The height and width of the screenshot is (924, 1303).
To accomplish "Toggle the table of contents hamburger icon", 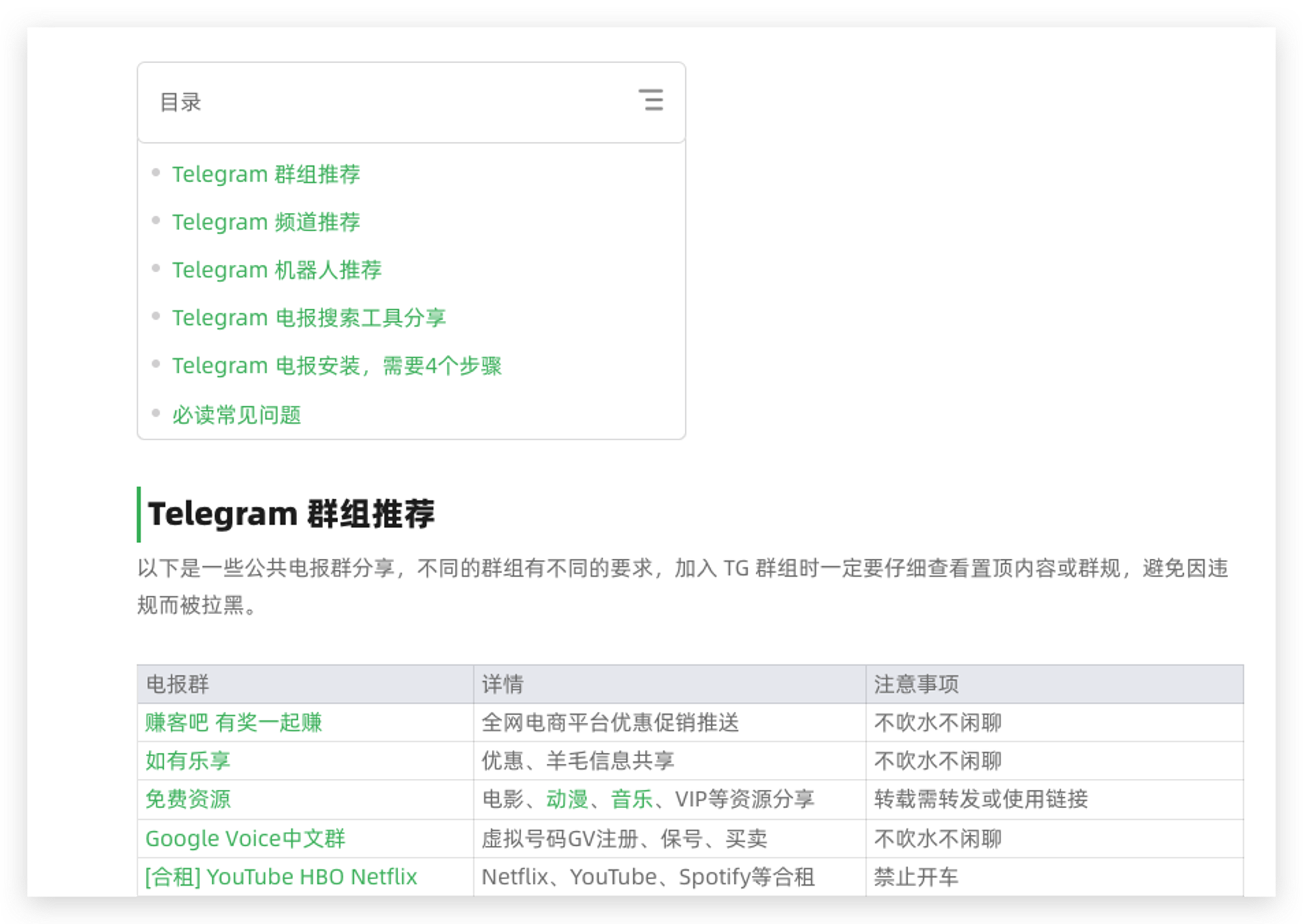I will [x=650, y=100].
